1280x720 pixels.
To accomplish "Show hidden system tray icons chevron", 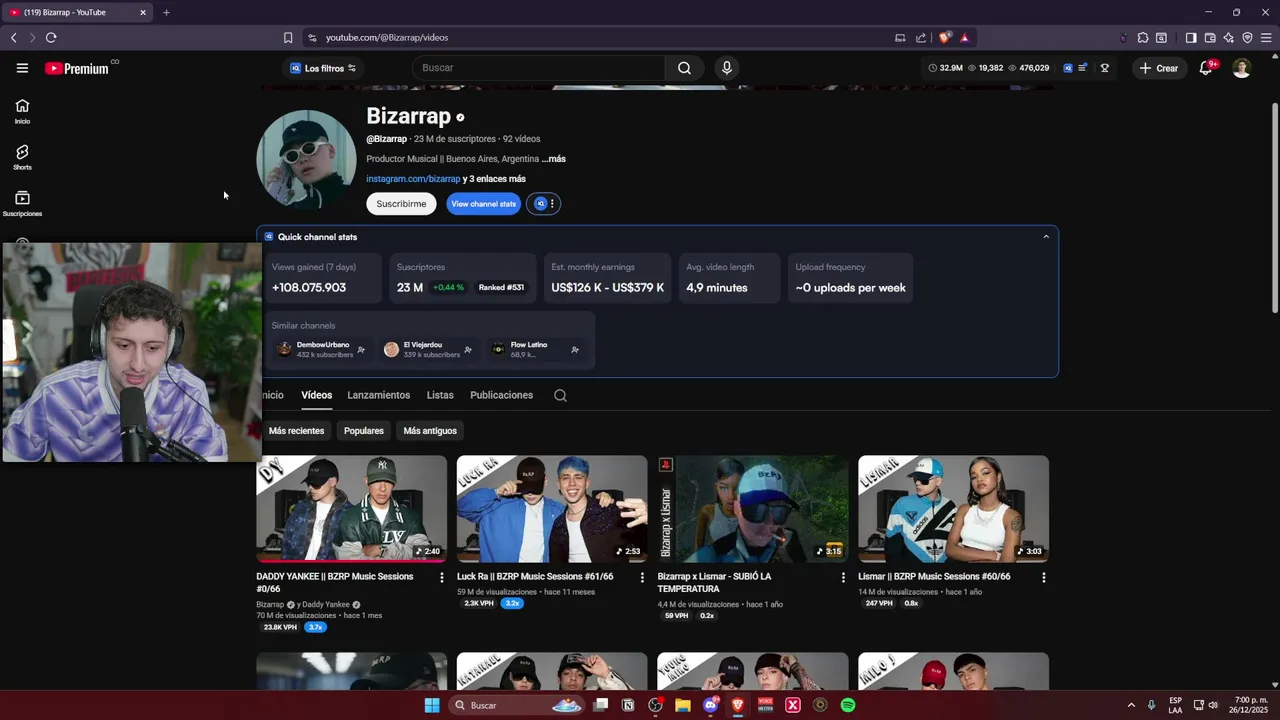I will [x=1131, y=705].
